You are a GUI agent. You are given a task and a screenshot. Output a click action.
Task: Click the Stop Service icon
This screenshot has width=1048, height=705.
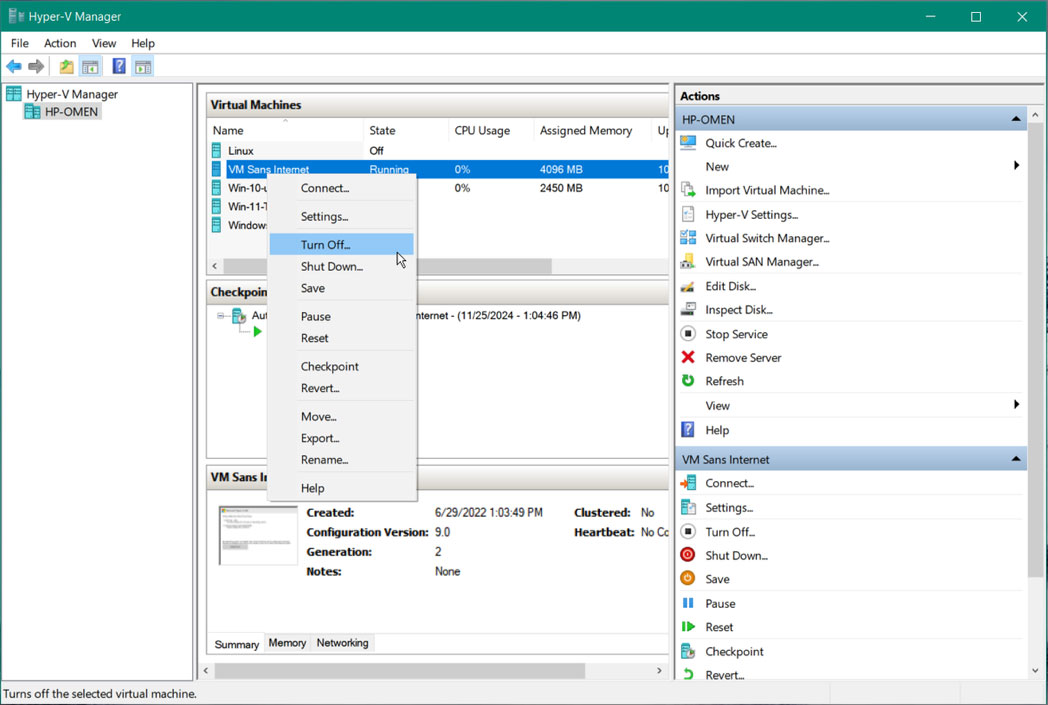click(688, 333)
